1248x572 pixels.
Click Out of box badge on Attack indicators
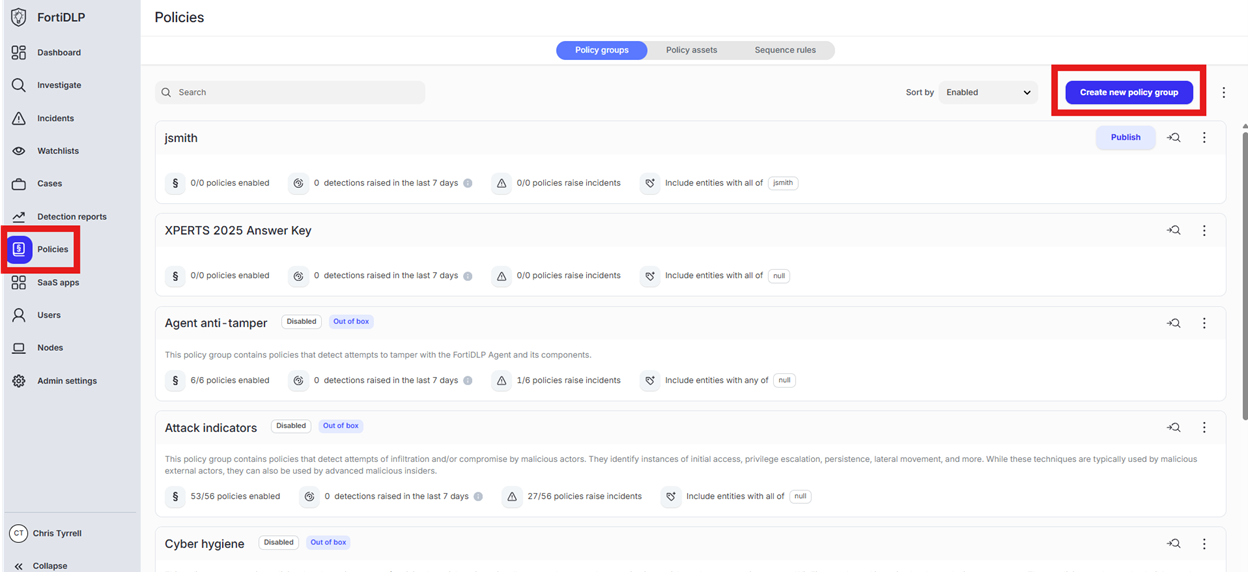(340, 426)
